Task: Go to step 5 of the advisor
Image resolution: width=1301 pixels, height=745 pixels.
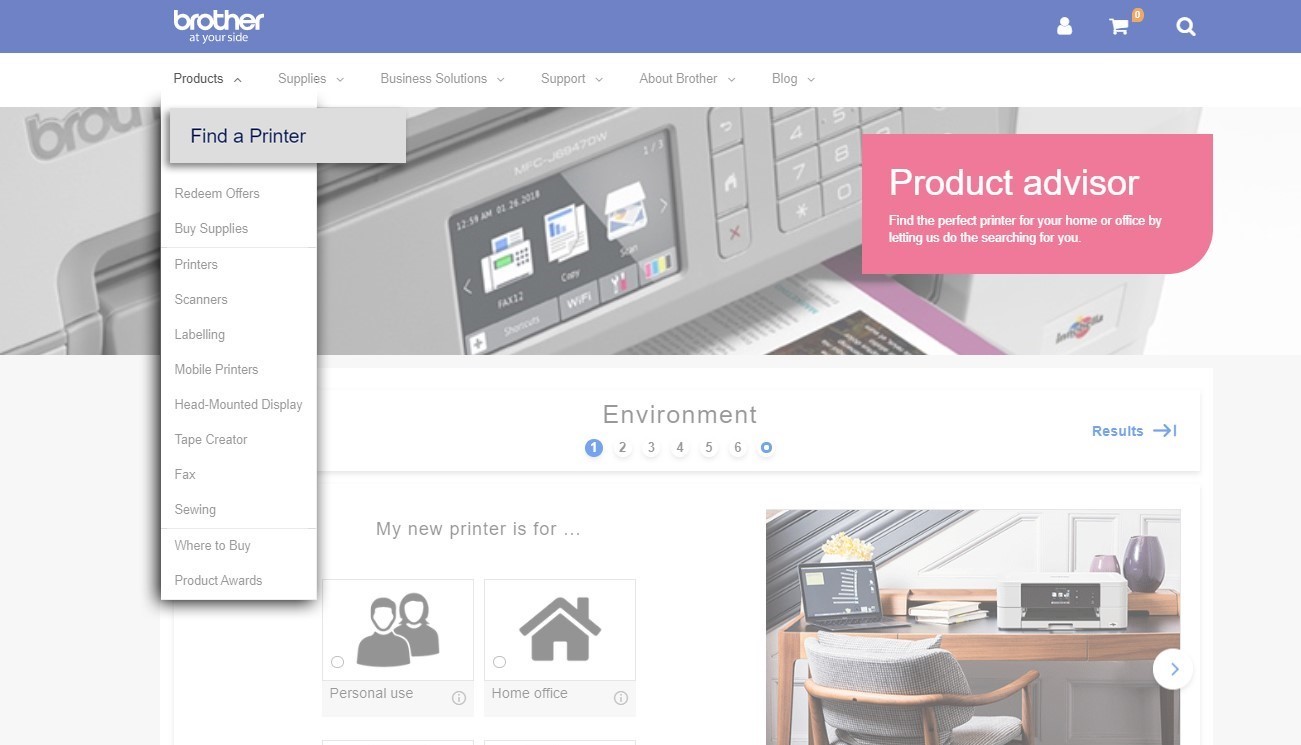Action: pos(709,448)
